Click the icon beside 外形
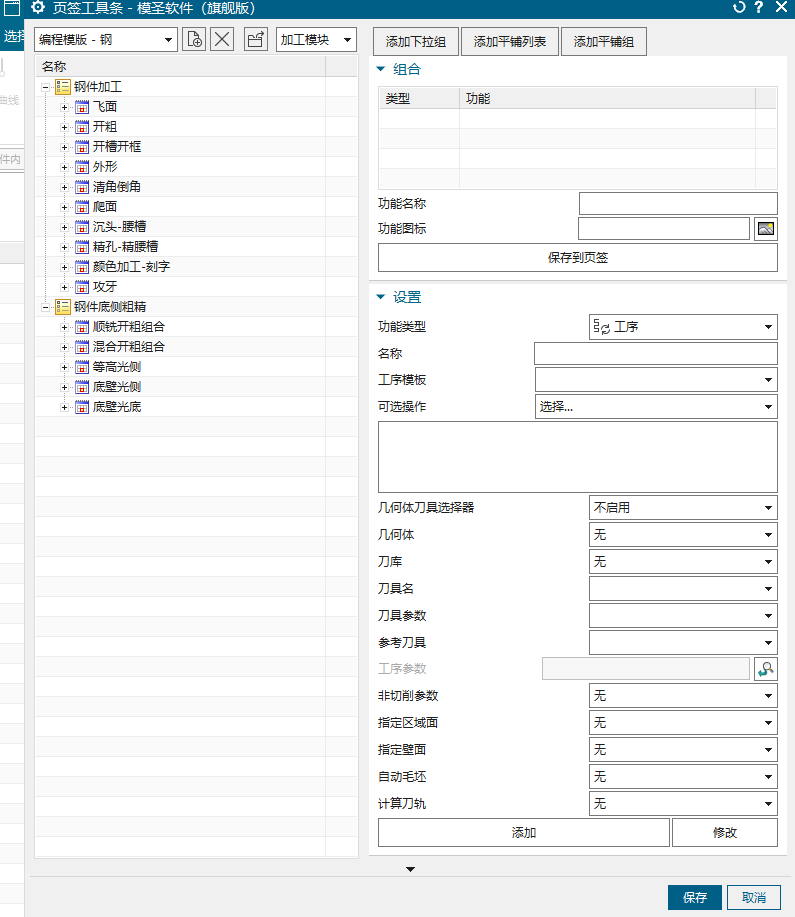 click(82, 167)
